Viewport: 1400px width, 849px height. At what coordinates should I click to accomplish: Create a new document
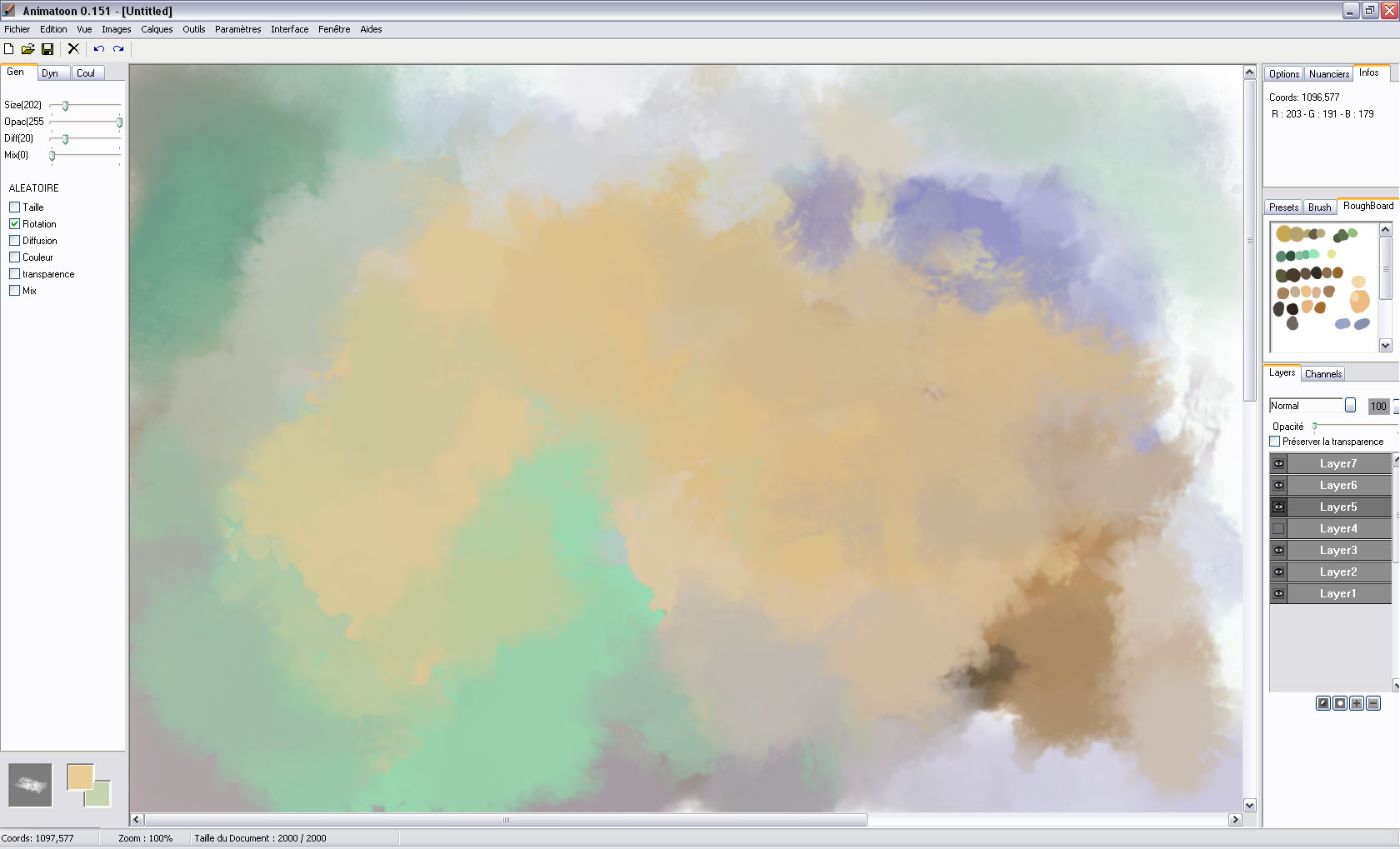[9, 49]
